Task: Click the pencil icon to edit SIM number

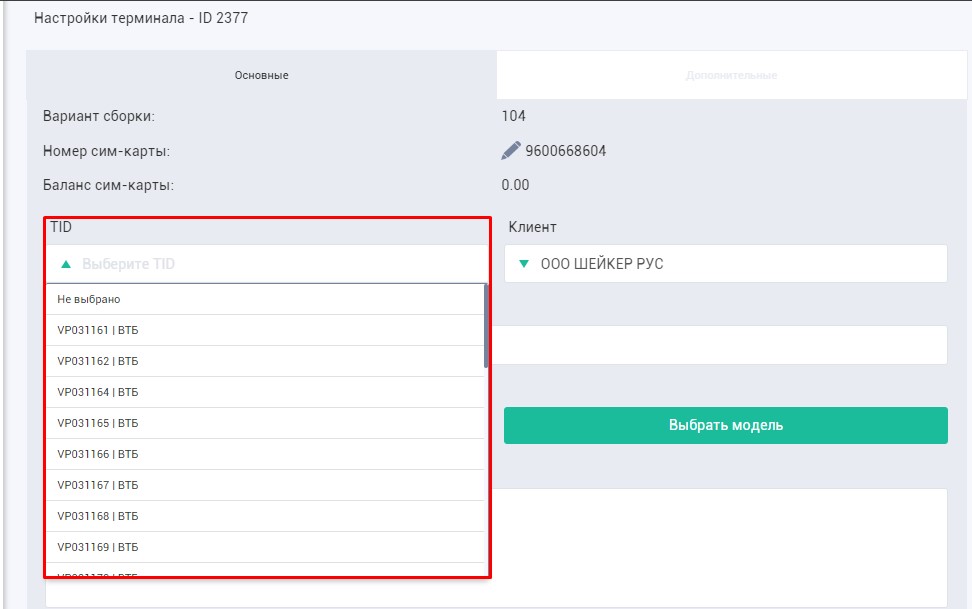Action: tap(511, 151)
